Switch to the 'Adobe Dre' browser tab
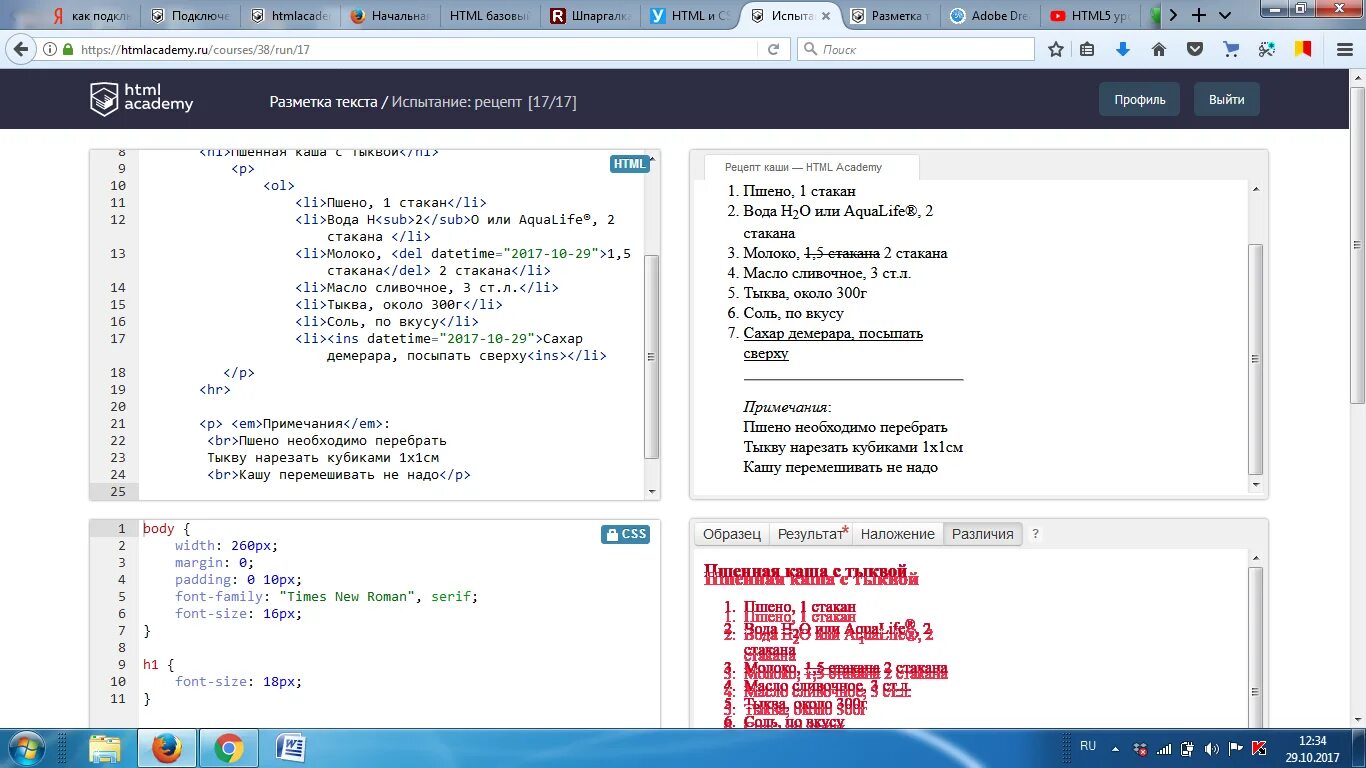This screenshot has height=768, width=1366. pos(990,16)
